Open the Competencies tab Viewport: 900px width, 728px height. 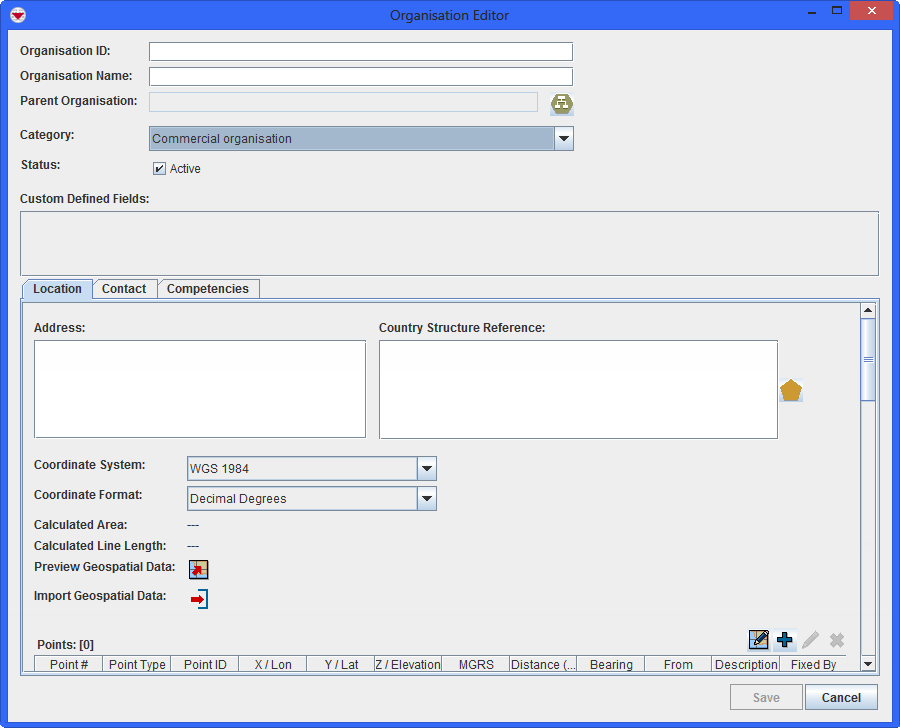coord(208,289)
